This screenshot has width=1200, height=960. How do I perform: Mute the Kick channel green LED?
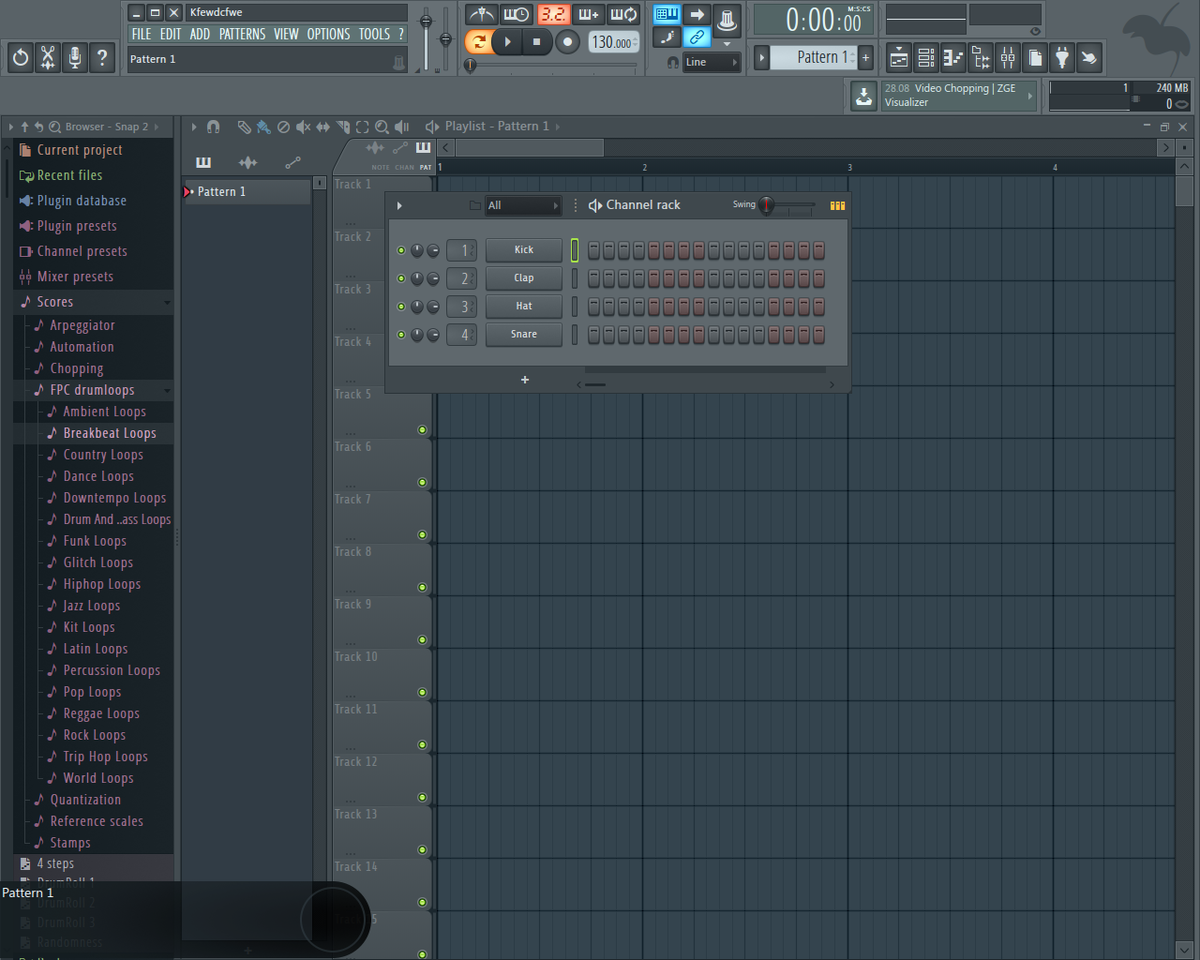[x=401, y=250]
